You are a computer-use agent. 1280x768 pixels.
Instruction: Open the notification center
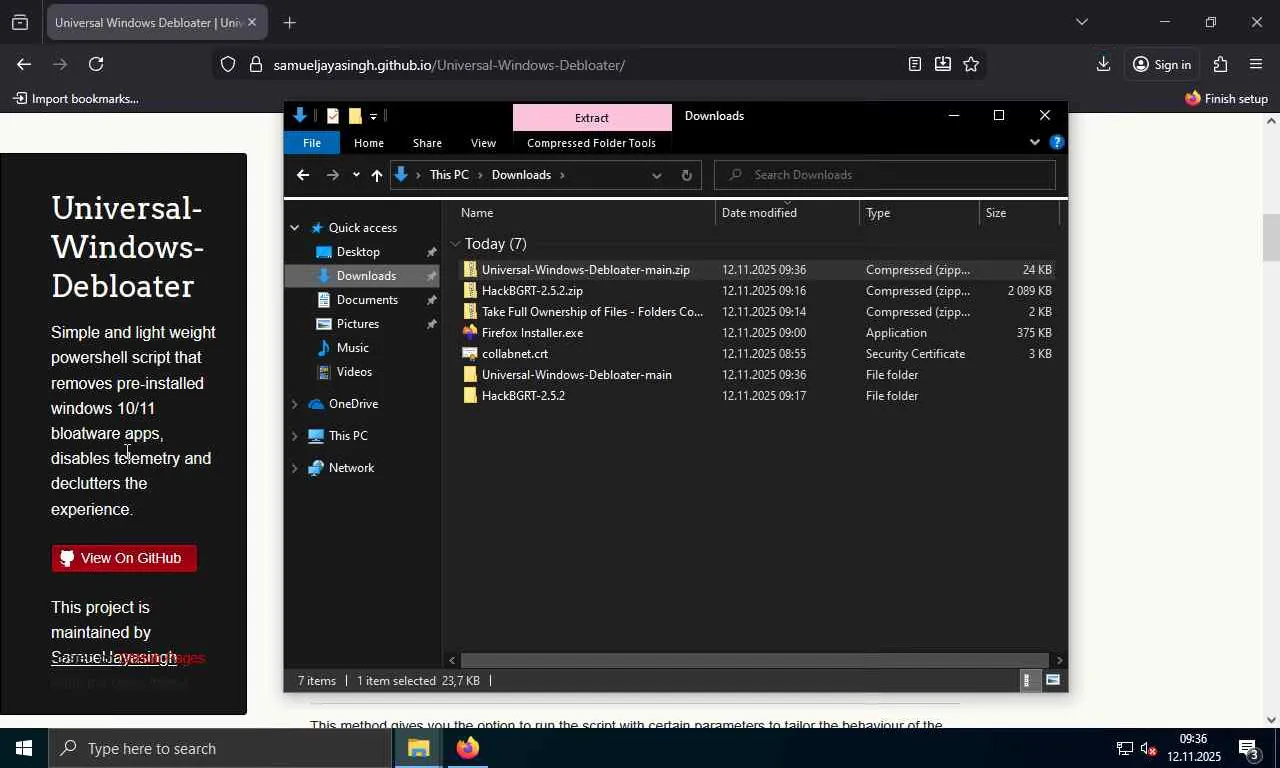point(1249,748)
